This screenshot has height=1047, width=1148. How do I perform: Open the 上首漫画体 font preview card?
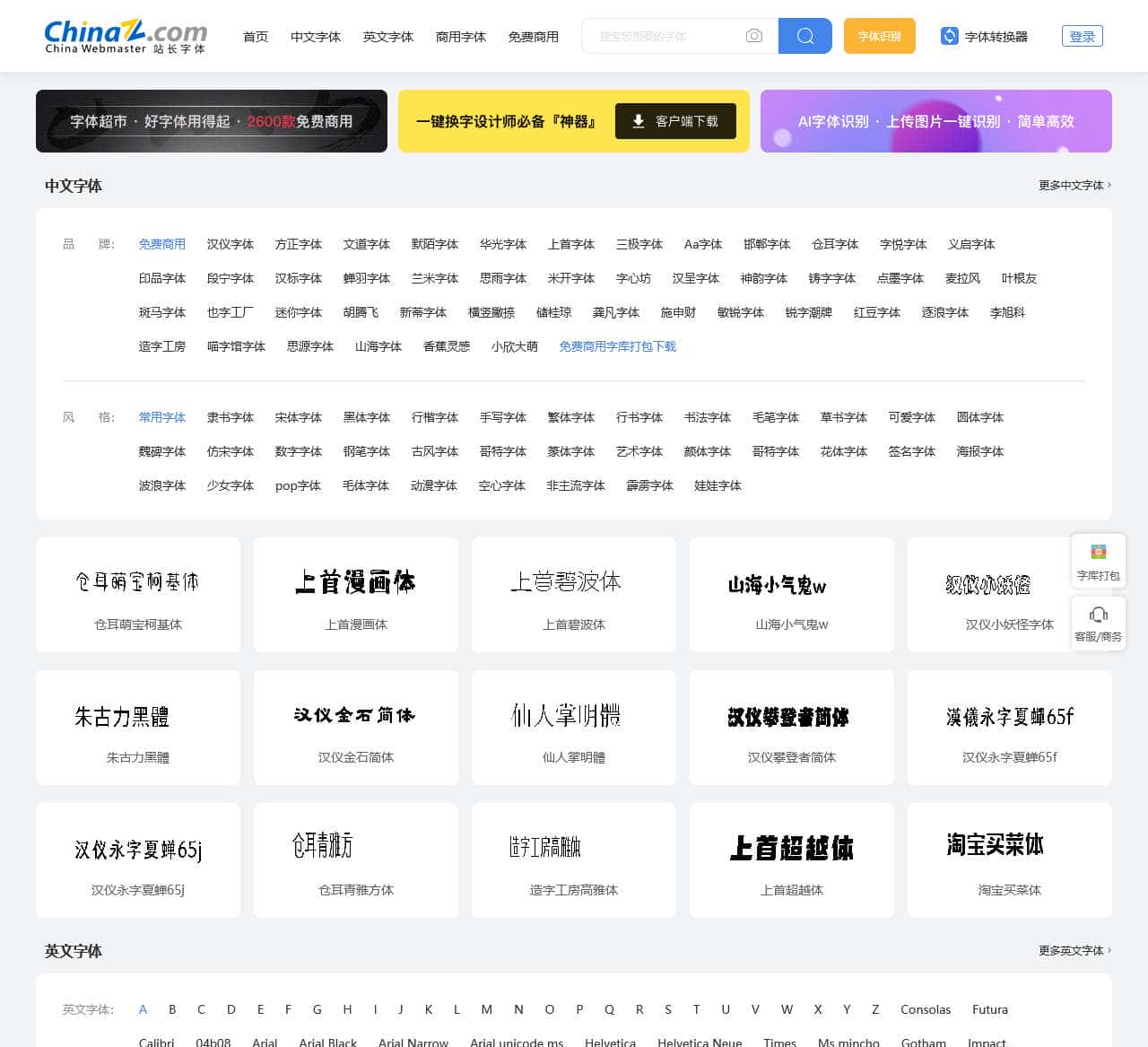[x=356, y=594]
